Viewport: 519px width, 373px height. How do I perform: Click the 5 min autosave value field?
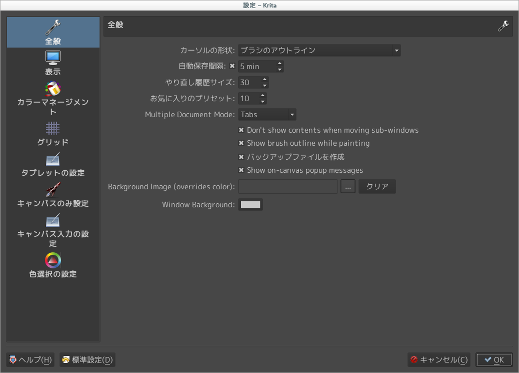(257, 66)
